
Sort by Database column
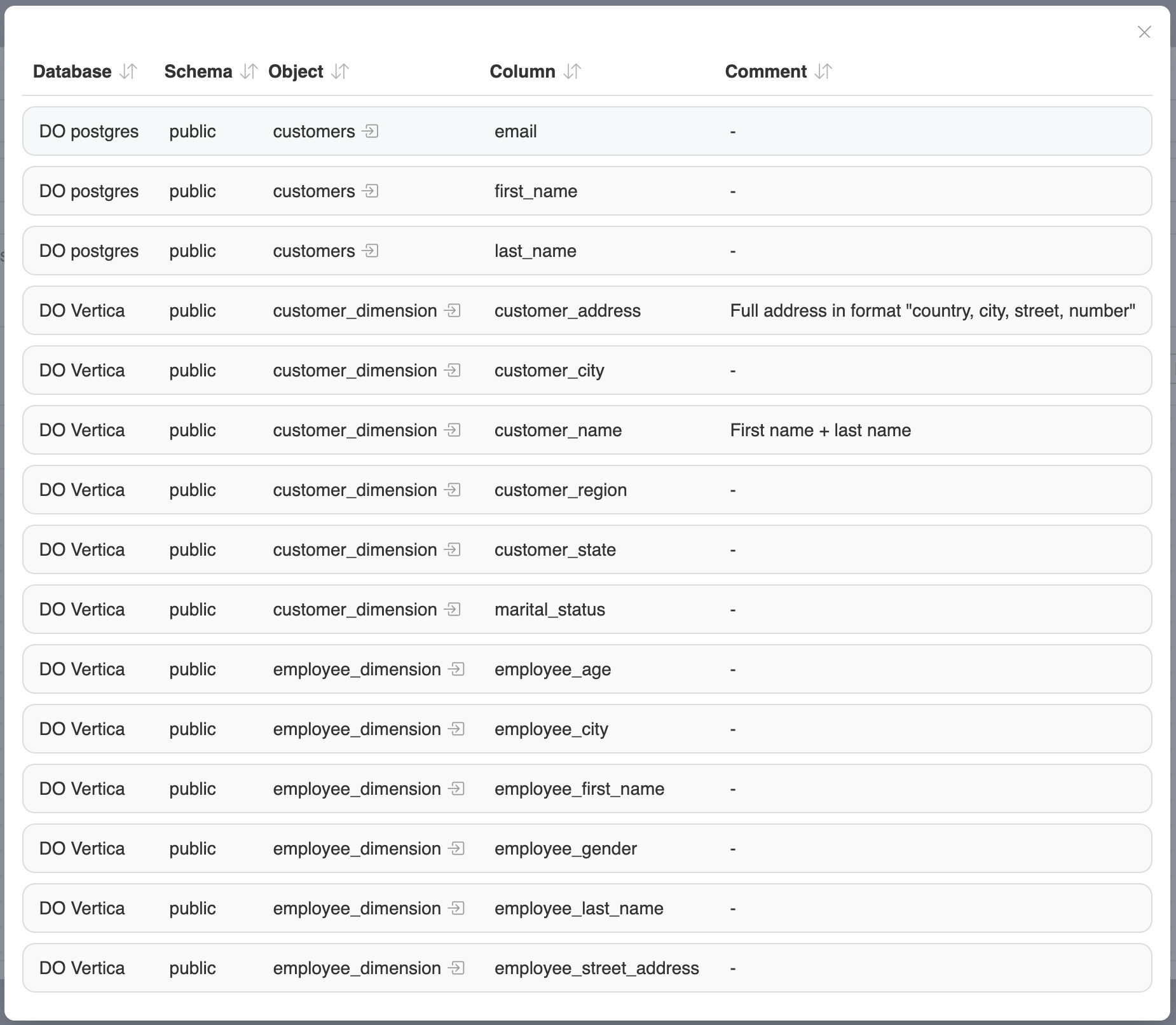[128, 71]
